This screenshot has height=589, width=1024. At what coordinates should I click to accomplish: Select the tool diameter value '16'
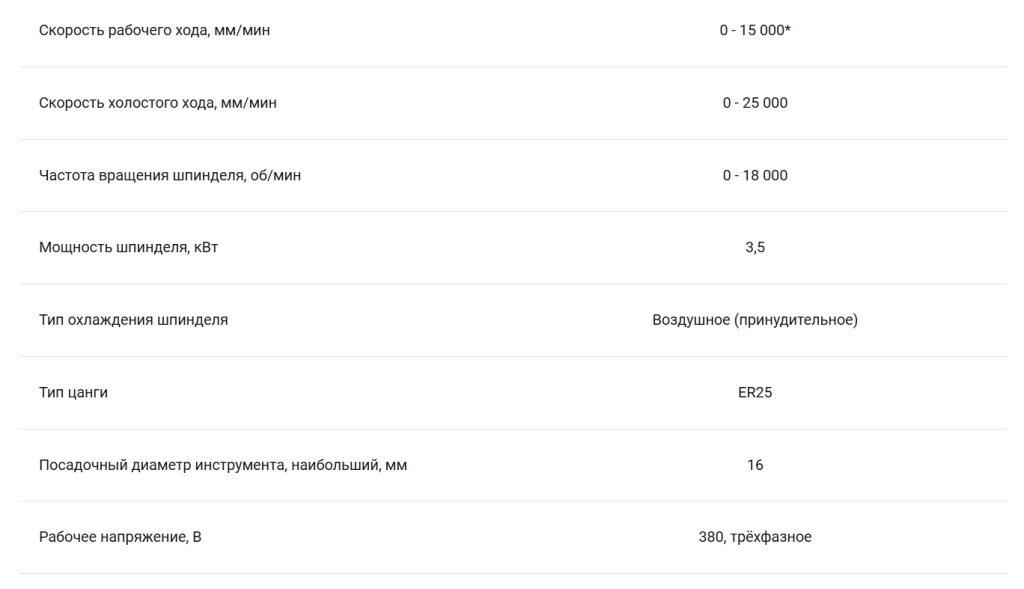tap(755, 465)
